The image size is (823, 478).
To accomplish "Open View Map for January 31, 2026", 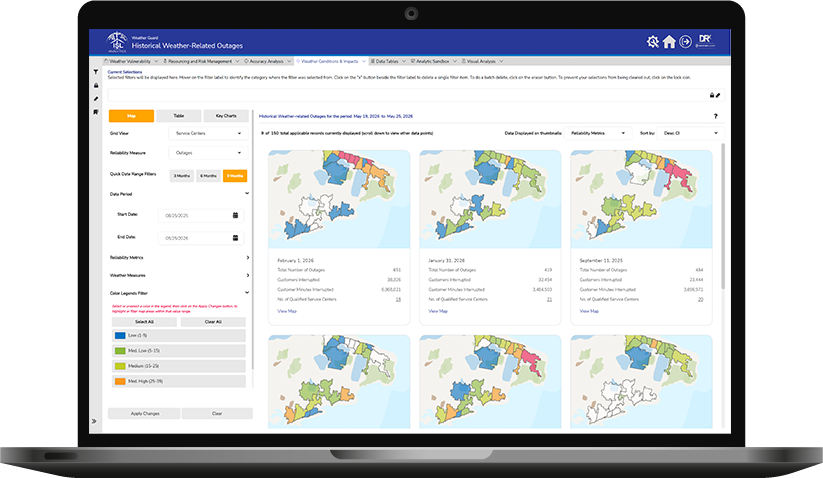I will click(438, 311).
